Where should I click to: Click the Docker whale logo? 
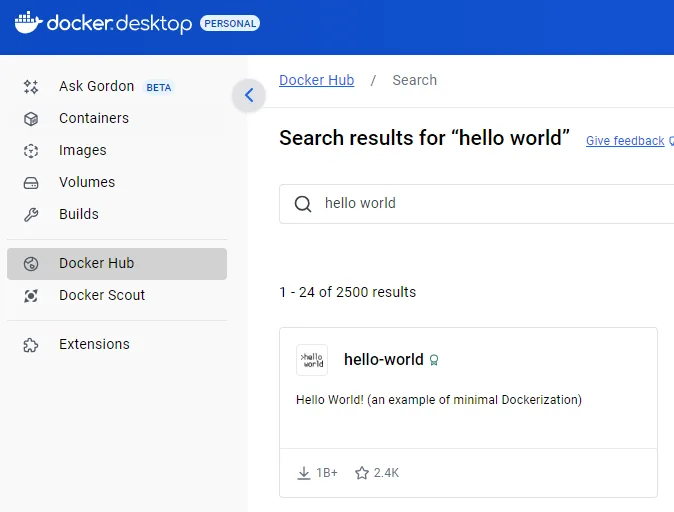28,23
